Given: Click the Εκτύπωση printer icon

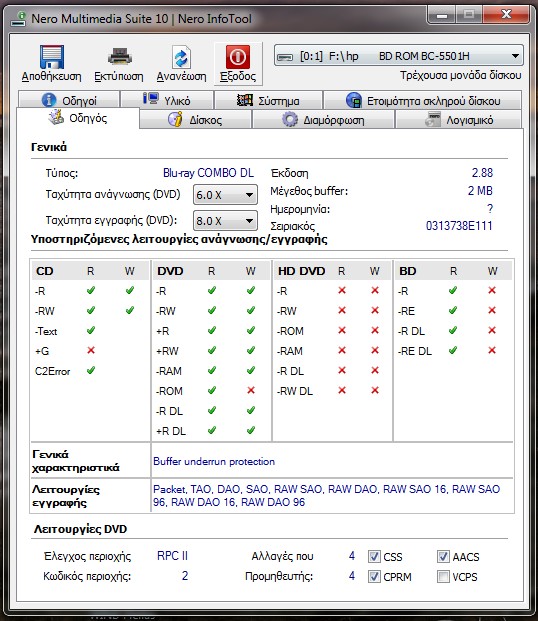Looking at the screenshot, I should point(120,57).
